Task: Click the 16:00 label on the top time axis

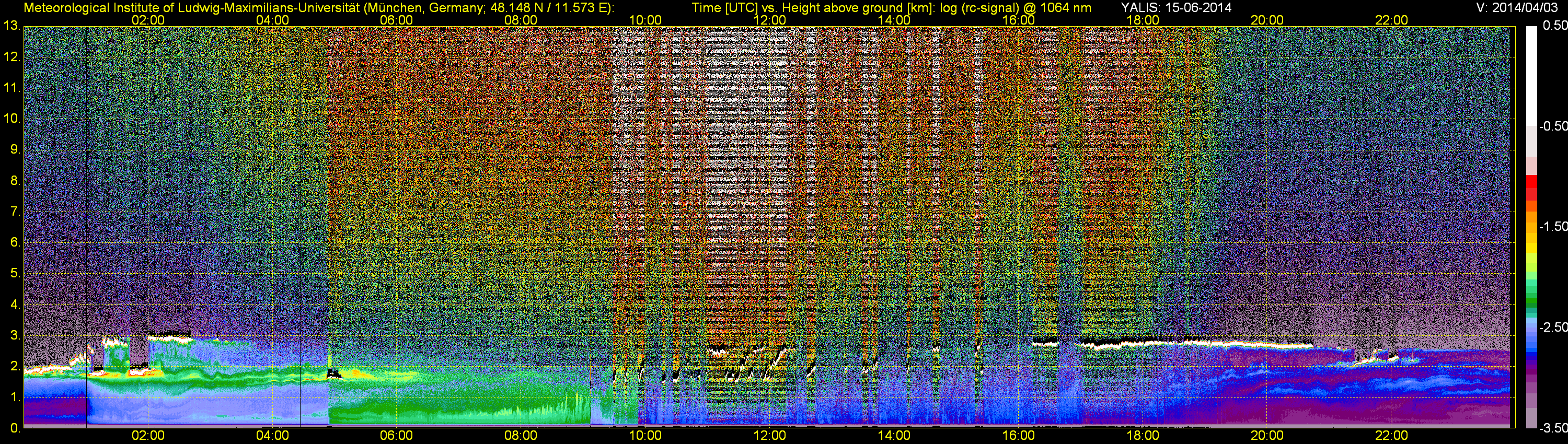Action: click(1018, 20)
